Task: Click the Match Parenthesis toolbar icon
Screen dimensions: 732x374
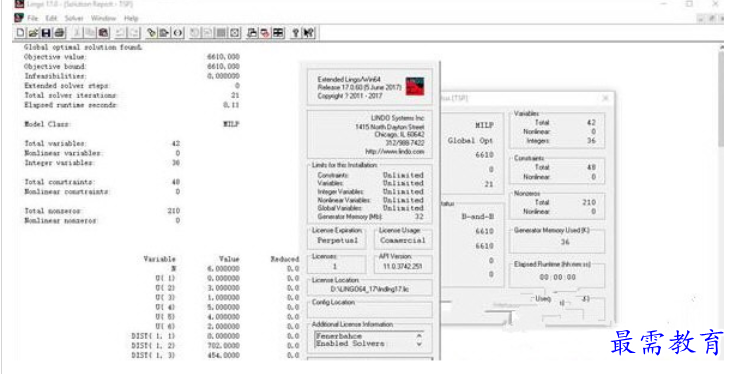Action: click(178, 33)
